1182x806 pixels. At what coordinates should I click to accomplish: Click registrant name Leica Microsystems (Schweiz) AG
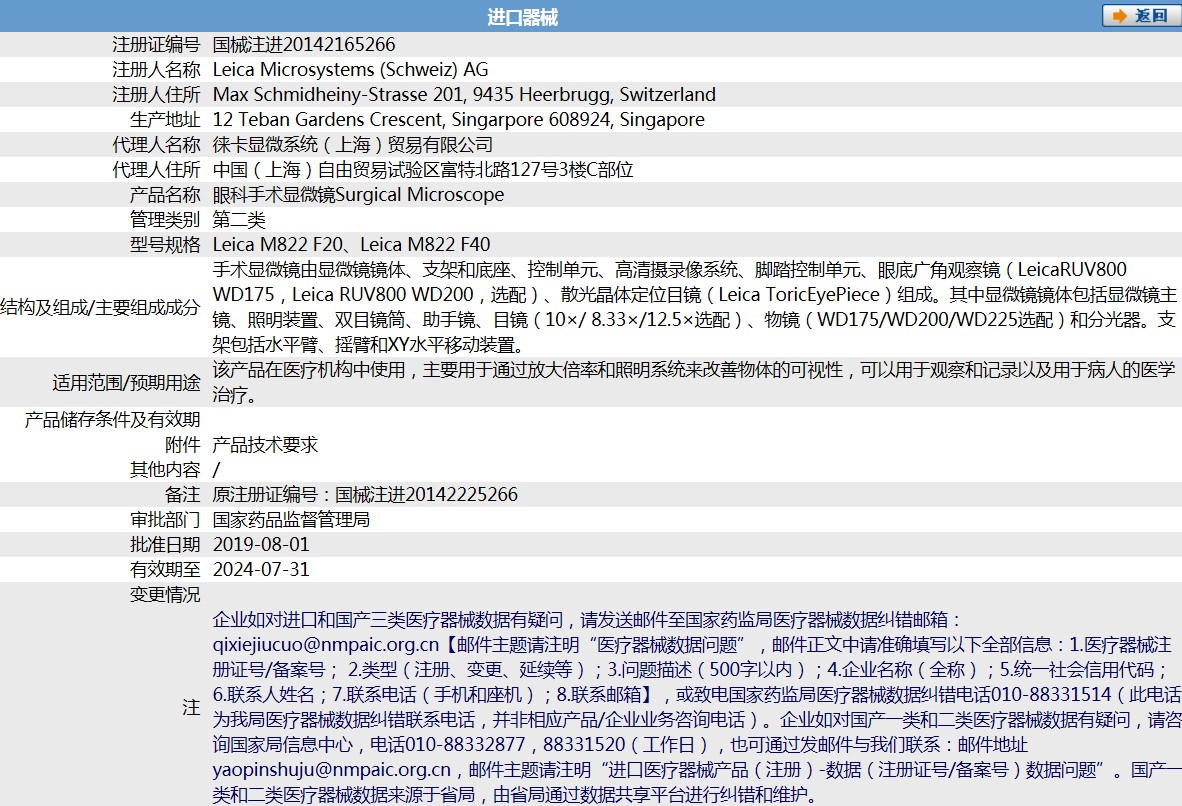351,69
